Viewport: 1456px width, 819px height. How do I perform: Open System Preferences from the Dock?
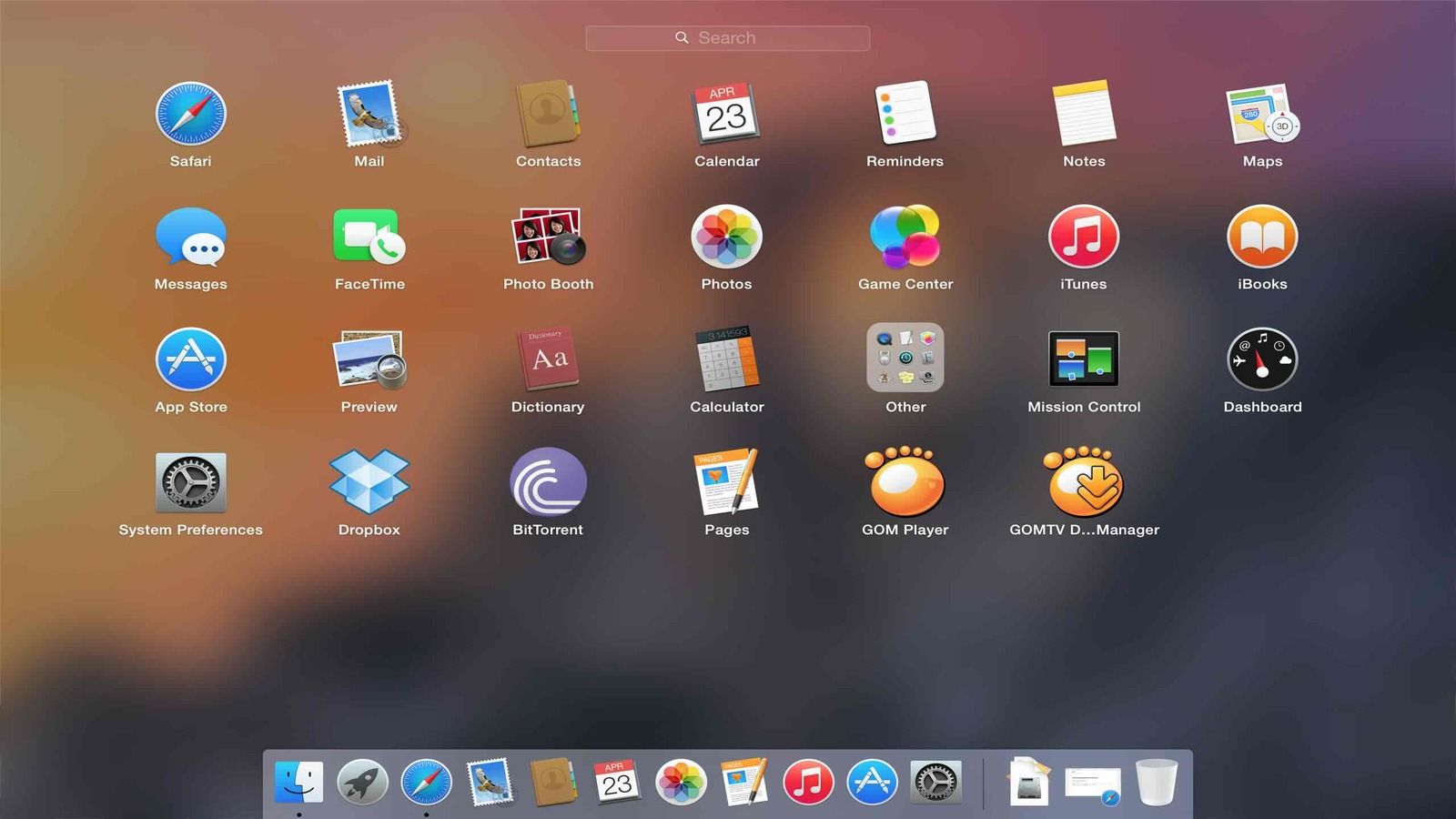click(x=935, y=782)
